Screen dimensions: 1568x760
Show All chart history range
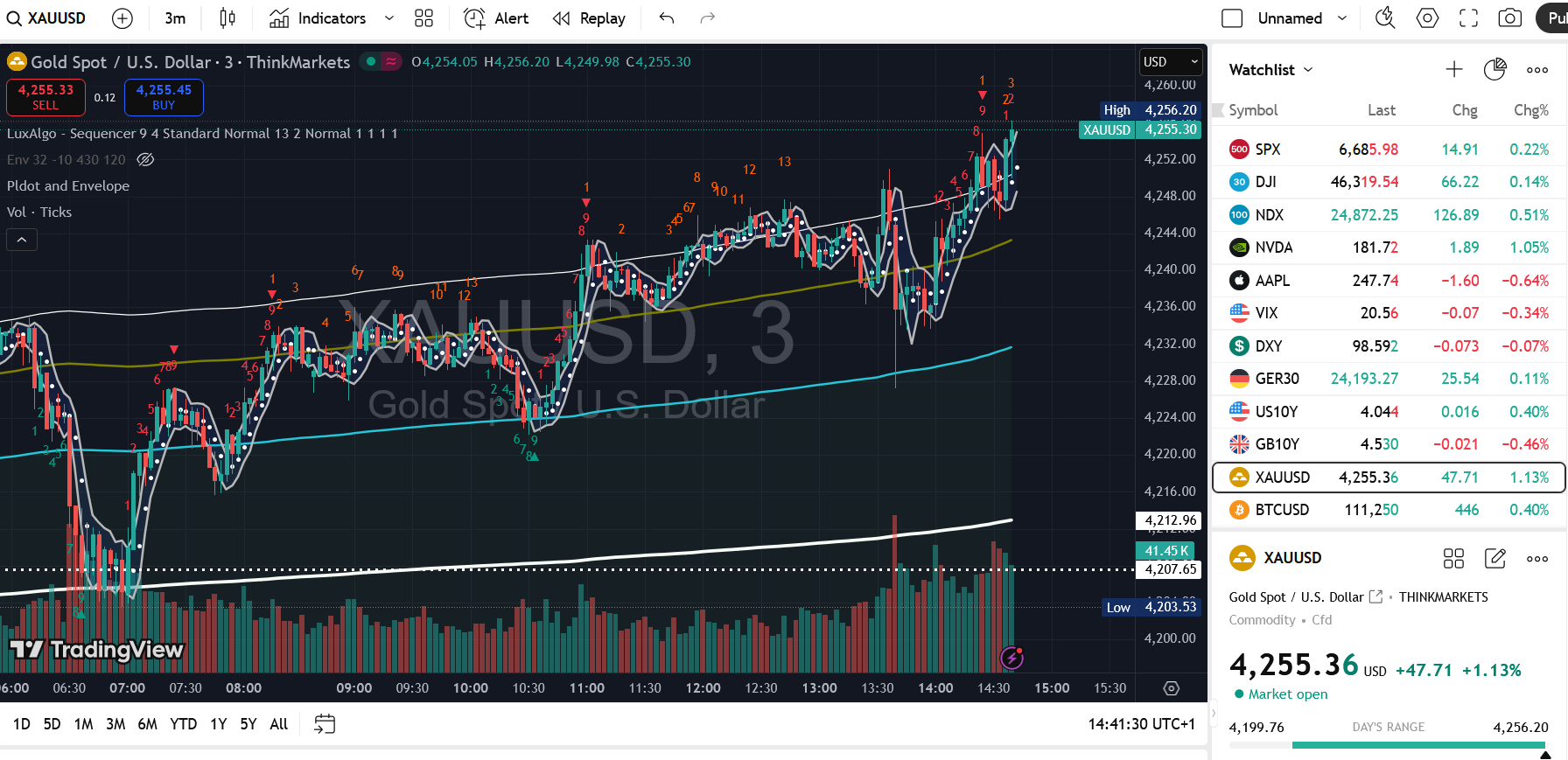(279, 724)
